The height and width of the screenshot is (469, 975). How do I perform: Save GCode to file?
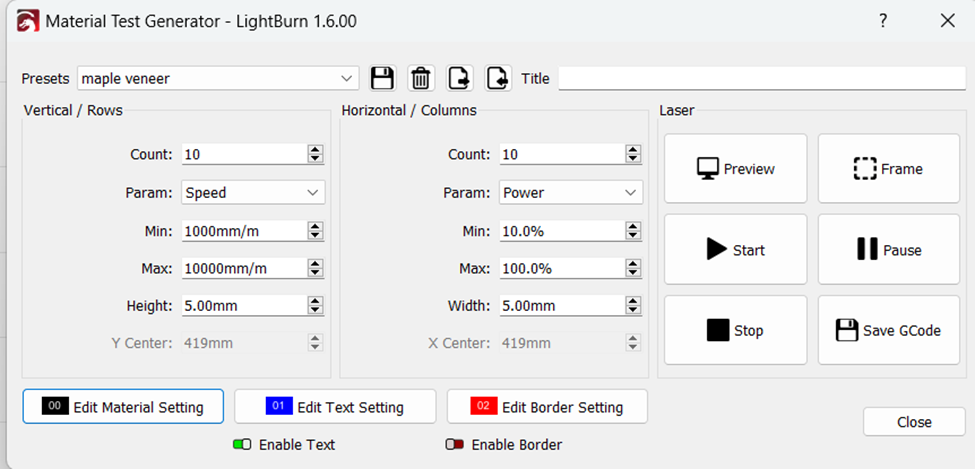889,330
